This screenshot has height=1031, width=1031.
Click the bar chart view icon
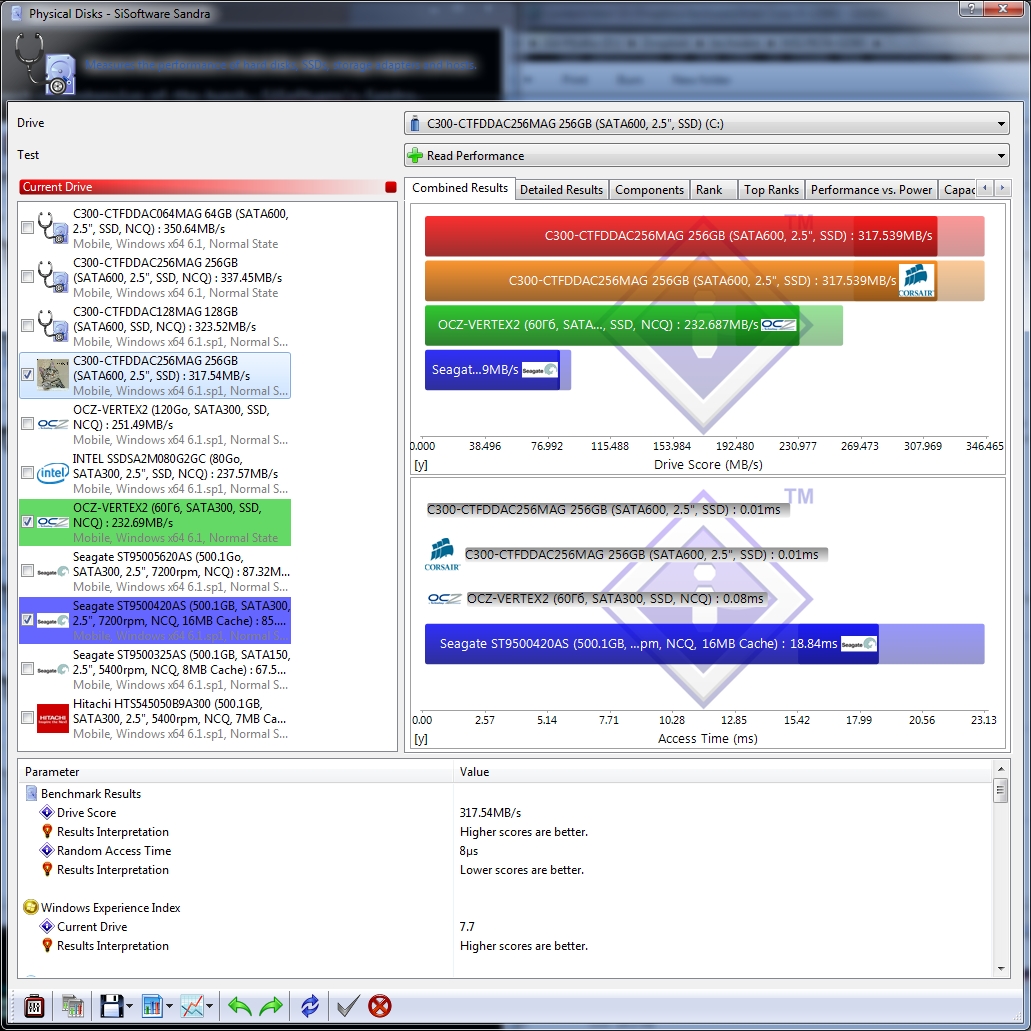[152, 1006]
